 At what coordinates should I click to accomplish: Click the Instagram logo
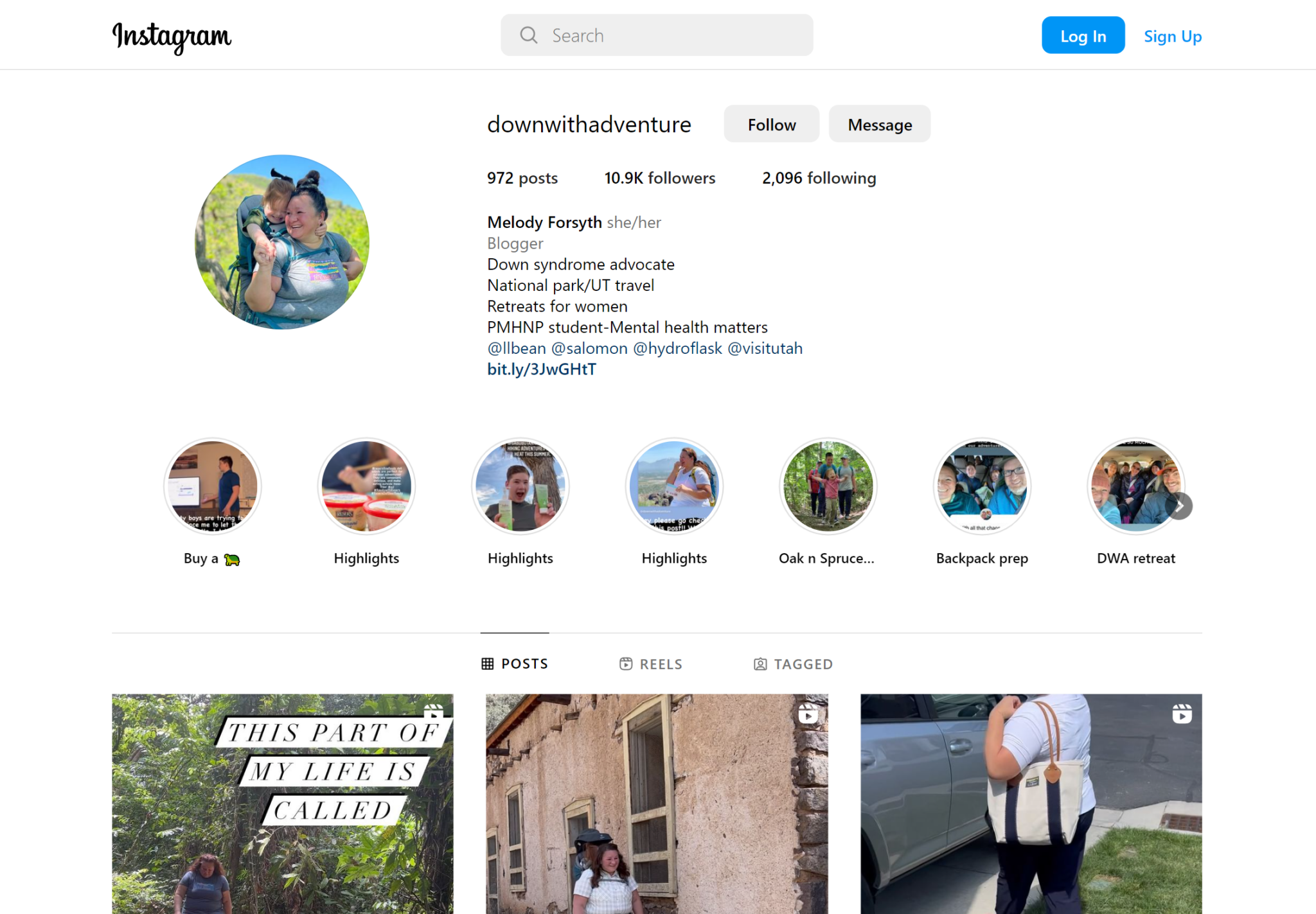coord(172,37)
